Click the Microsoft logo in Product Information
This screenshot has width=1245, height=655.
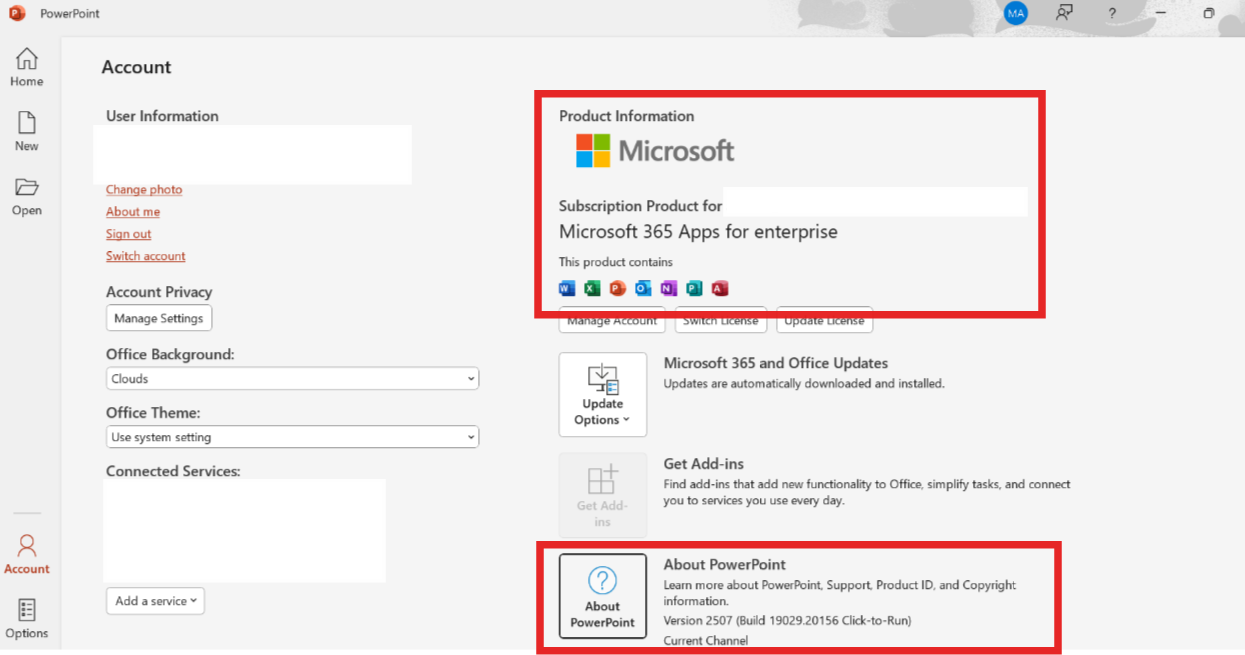coord(655,151)
